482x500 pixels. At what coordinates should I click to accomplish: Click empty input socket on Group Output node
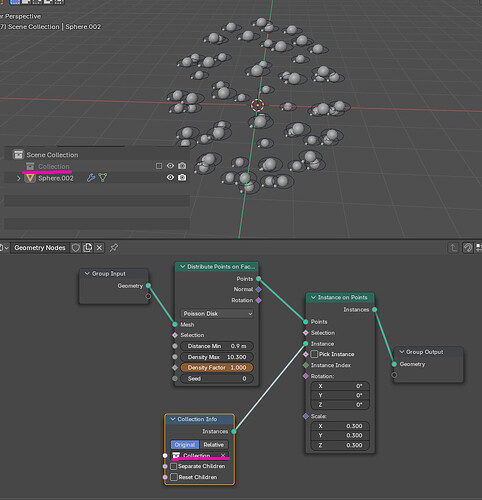394,375
